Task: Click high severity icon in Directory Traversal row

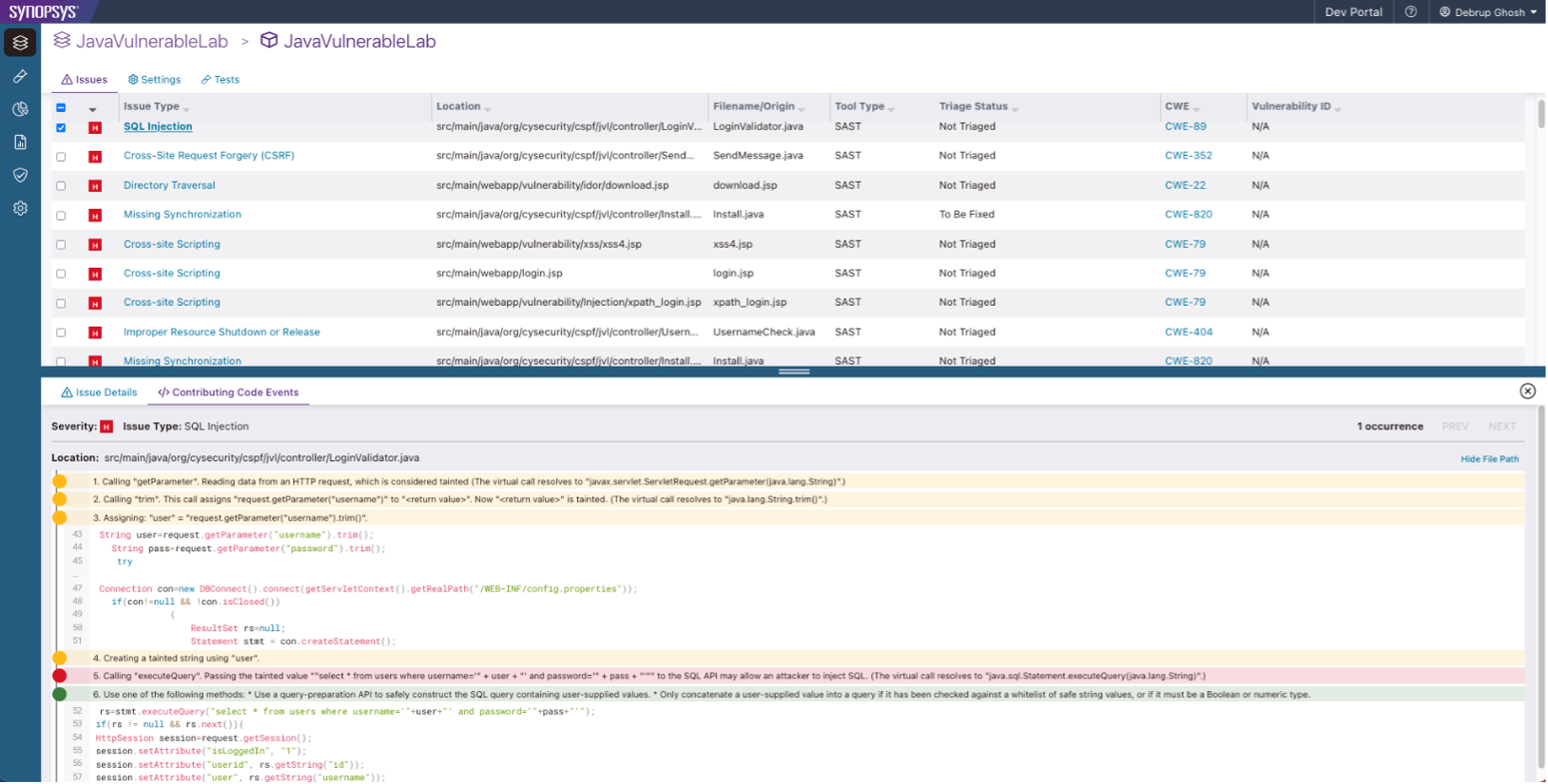Action: (95, 186)
